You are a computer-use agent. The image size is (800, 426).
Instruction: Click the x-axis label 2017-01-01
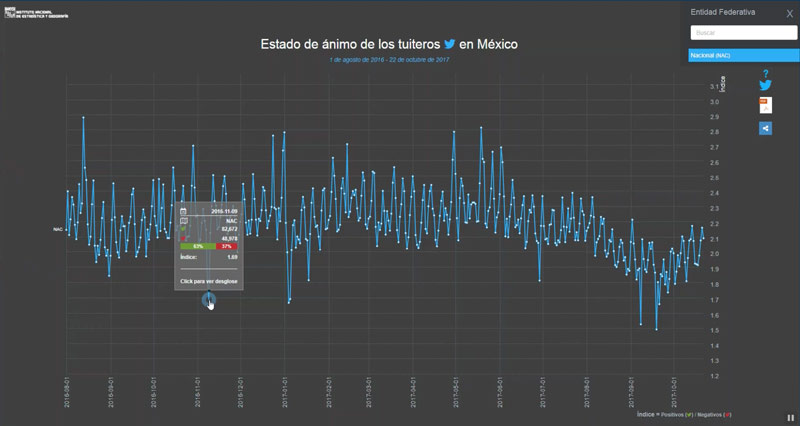[285, 392]
